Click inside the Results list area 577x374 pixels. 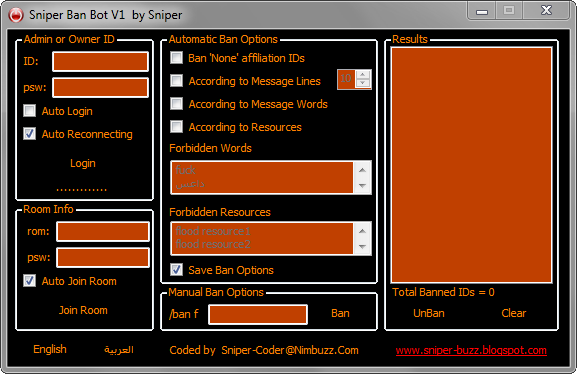(x=471, y=165)
